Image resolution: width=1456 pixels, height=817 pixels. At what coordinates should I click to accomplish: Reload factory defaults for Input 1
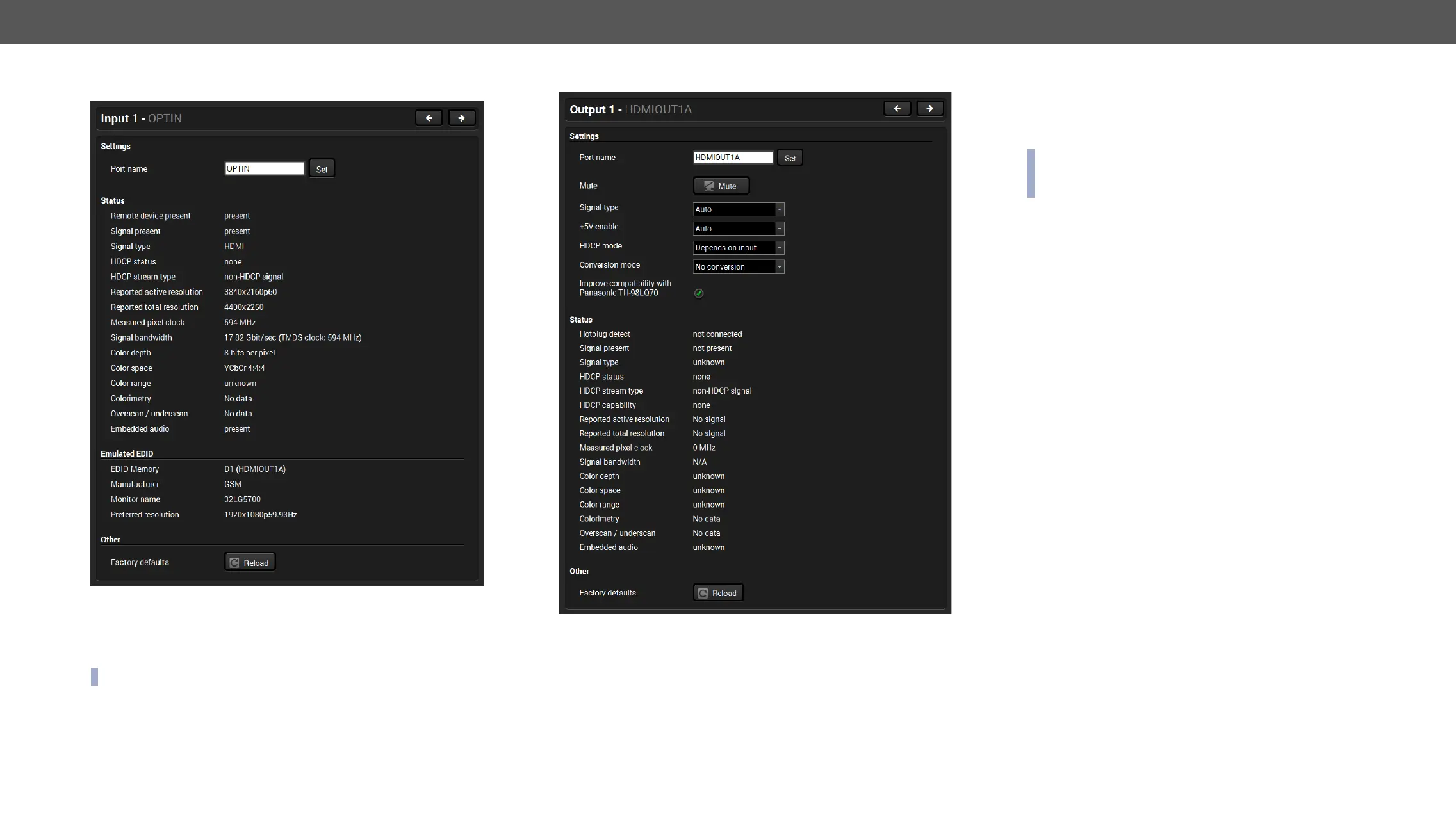[250, 563]
